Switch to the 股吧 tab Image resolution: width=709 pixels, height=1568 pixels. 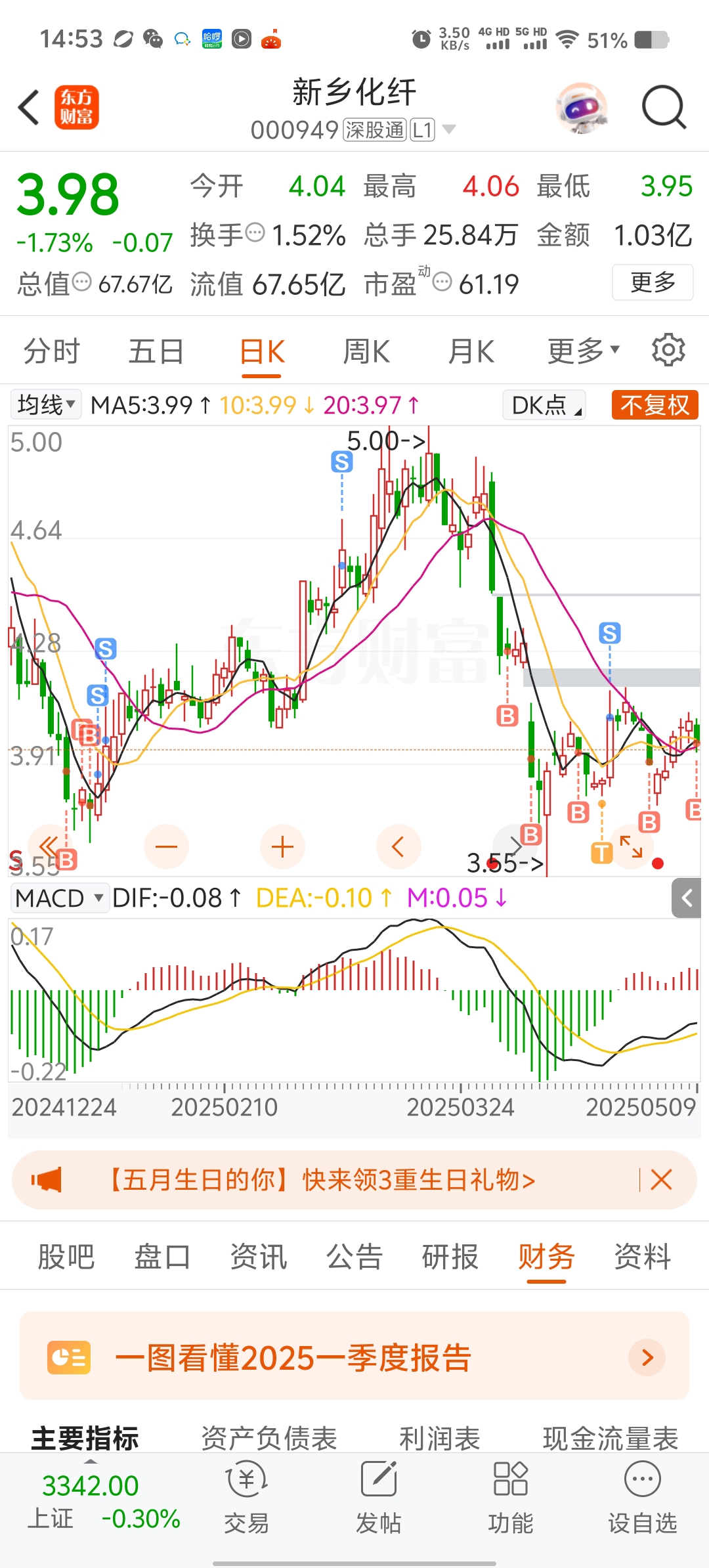[x=66, y=1257]
